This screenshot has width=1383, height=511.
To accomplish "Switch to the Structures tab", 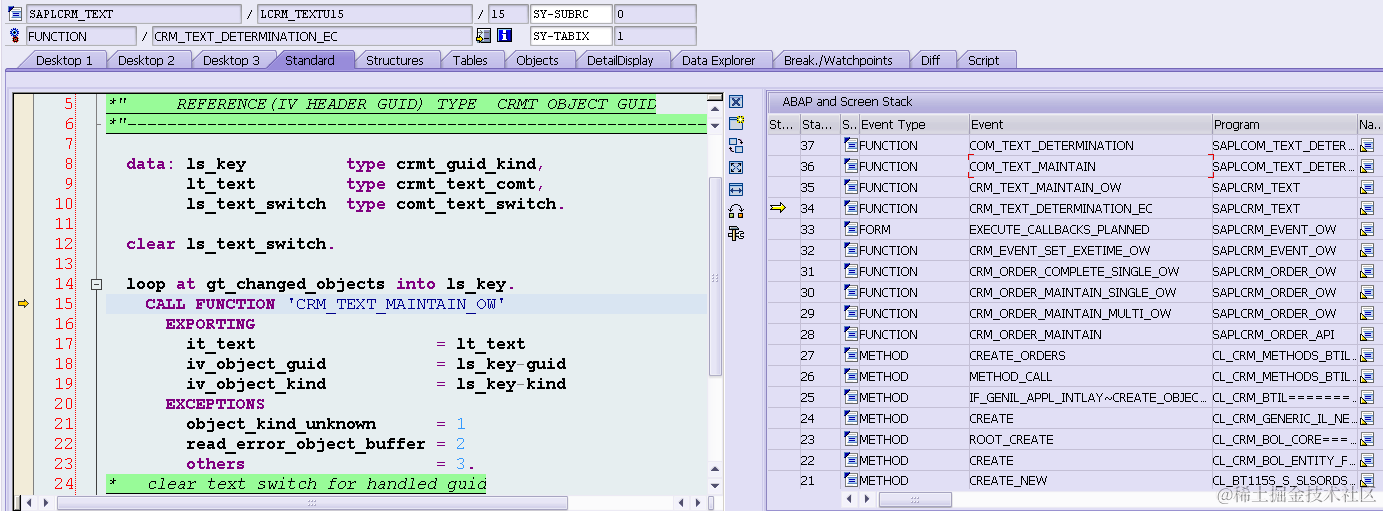I will click(395, 60).
